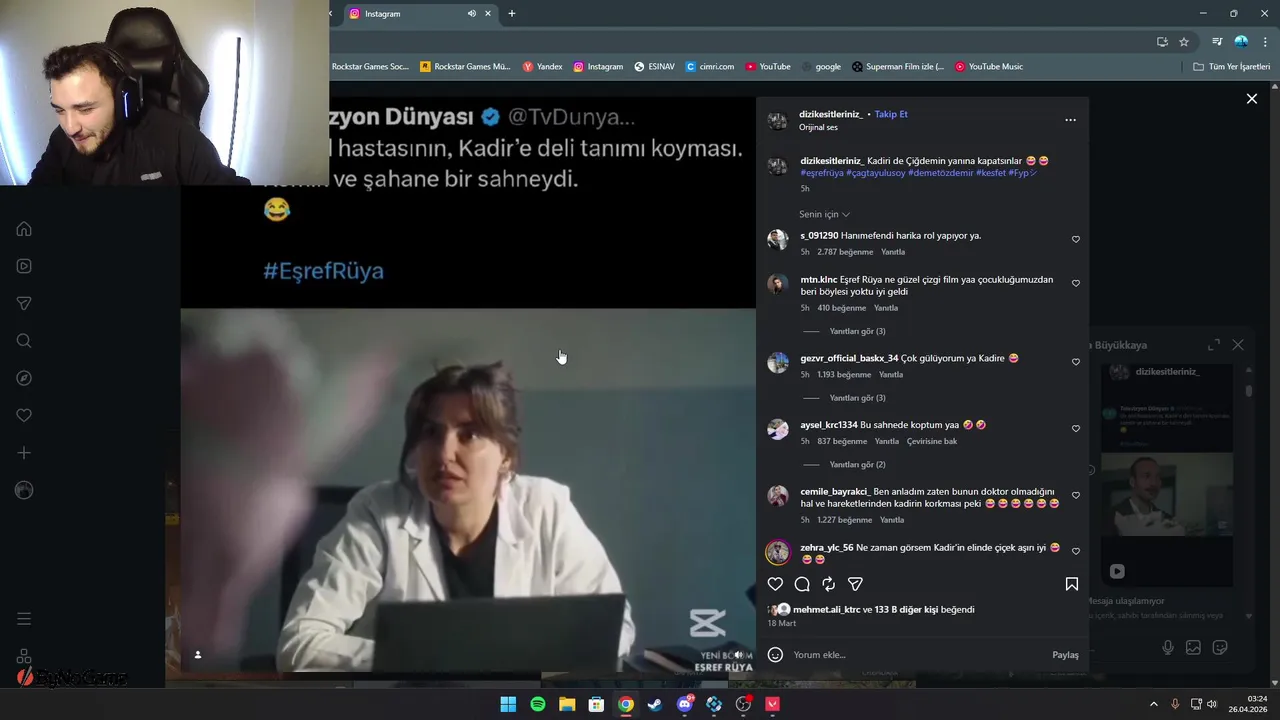Follow dizikesitleriniz_ with Takip Et
Viewport: 1280px width, 720px height.
[x=891, y=114]
